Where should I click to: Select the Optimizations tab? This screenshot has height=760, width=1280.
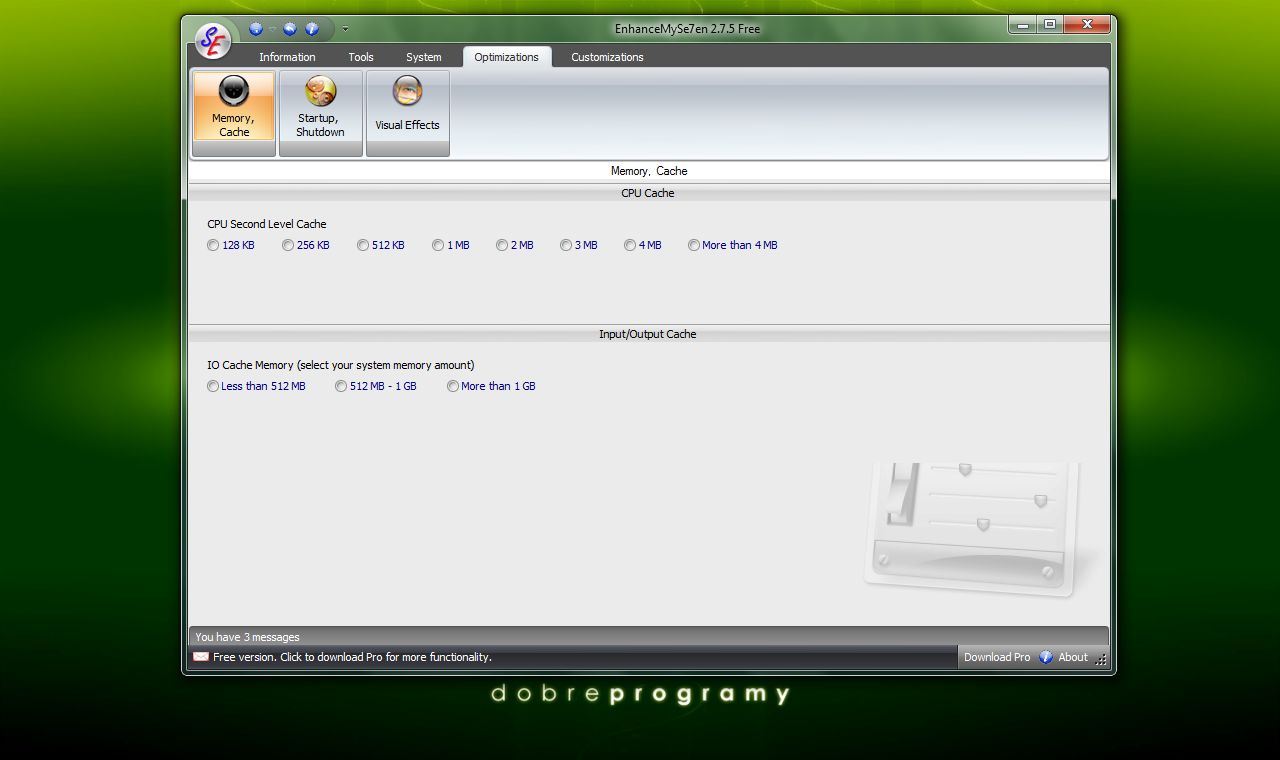tap(506, 57)
